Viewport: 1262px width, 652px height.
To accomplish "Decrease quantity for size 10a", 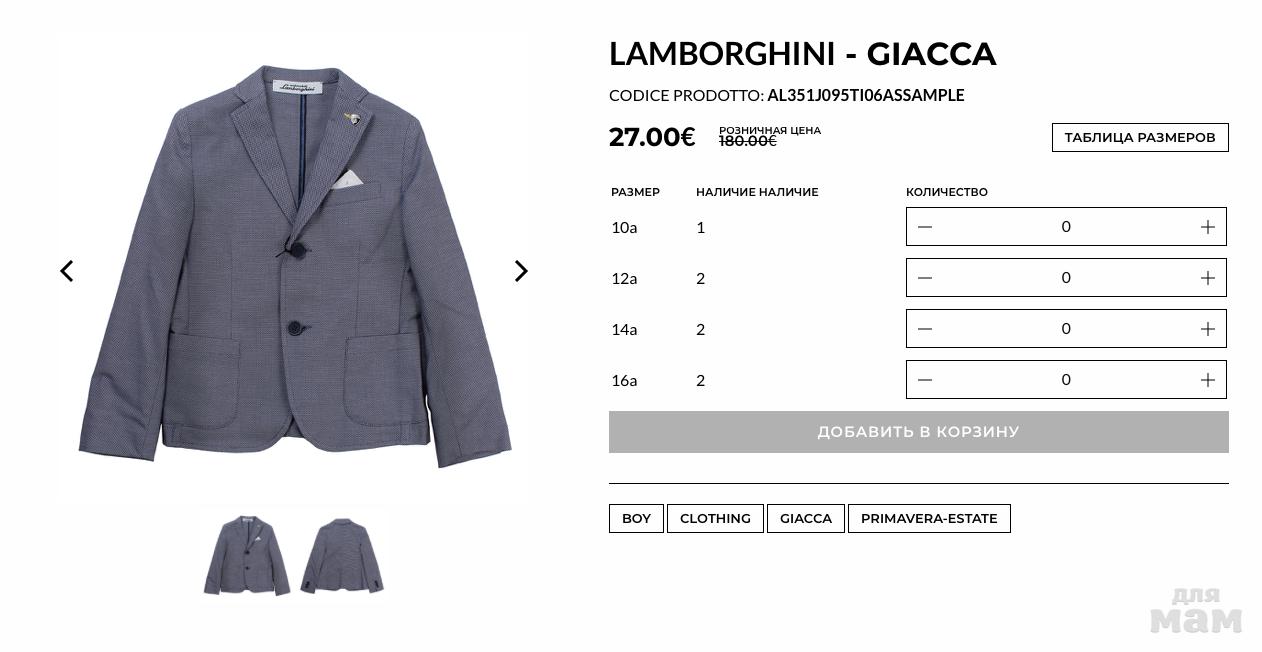I will [925, 227].
